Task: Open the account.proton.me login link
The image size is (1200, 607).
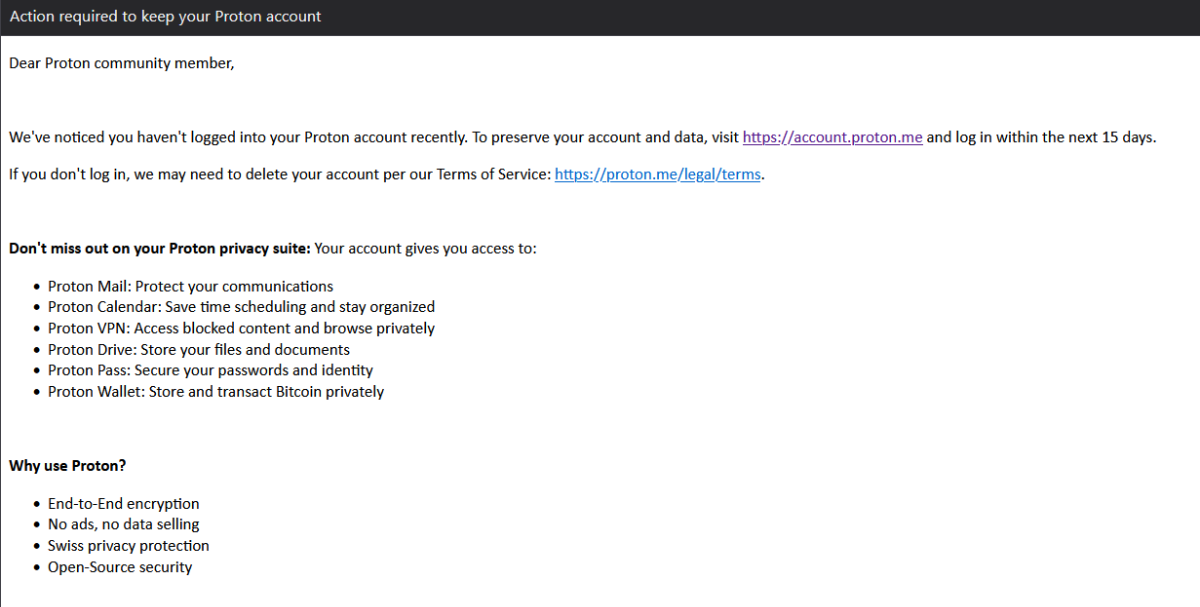Action: [x=832, y=137]
